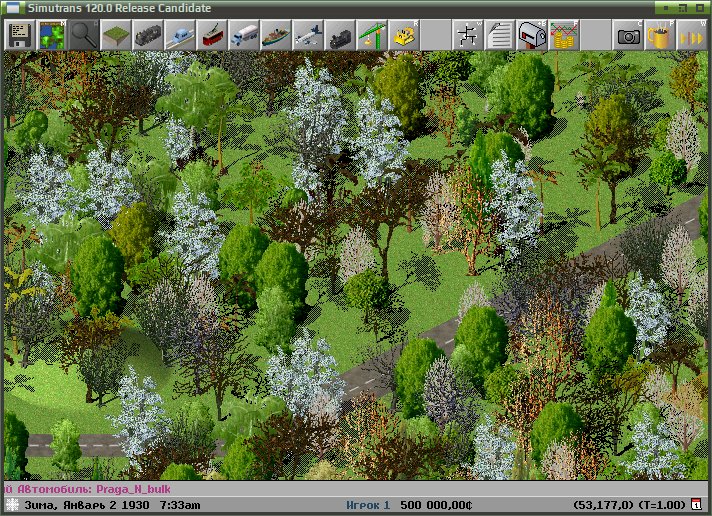
Task: Open the mailbox message center
Action: [x=532, y=35]
